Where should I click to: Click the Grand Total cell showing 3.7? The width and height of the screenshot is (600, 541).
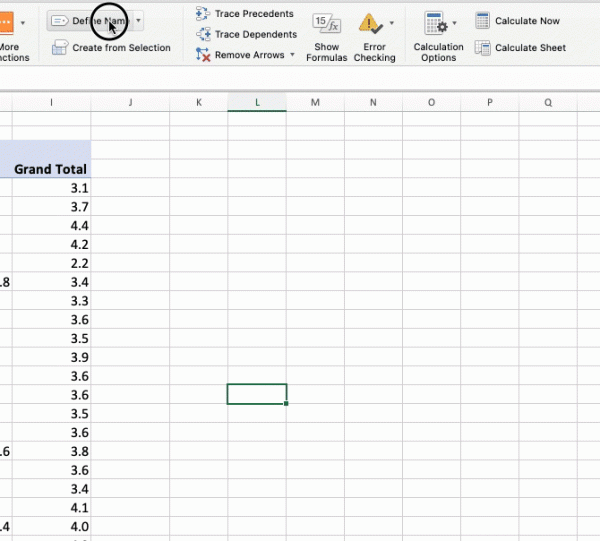(x=51, y=206)
